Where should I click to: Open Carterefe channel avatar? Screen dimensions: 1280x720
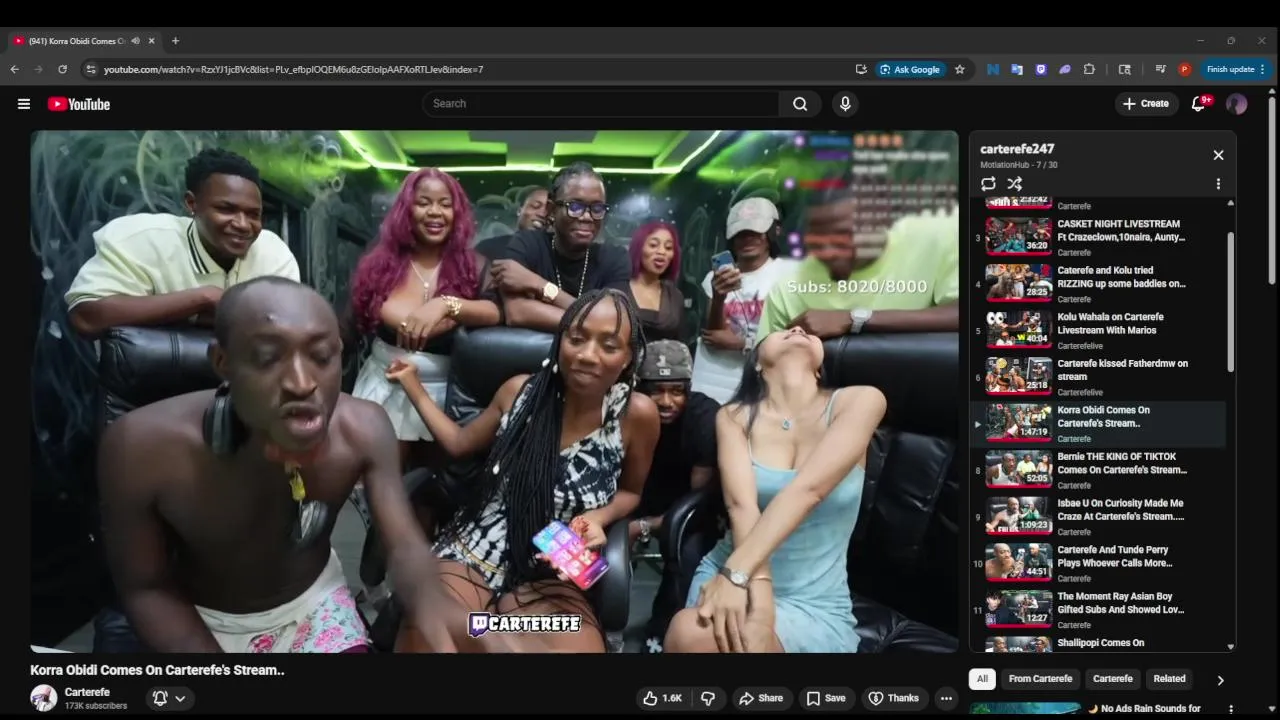click(x=43, y=698)
